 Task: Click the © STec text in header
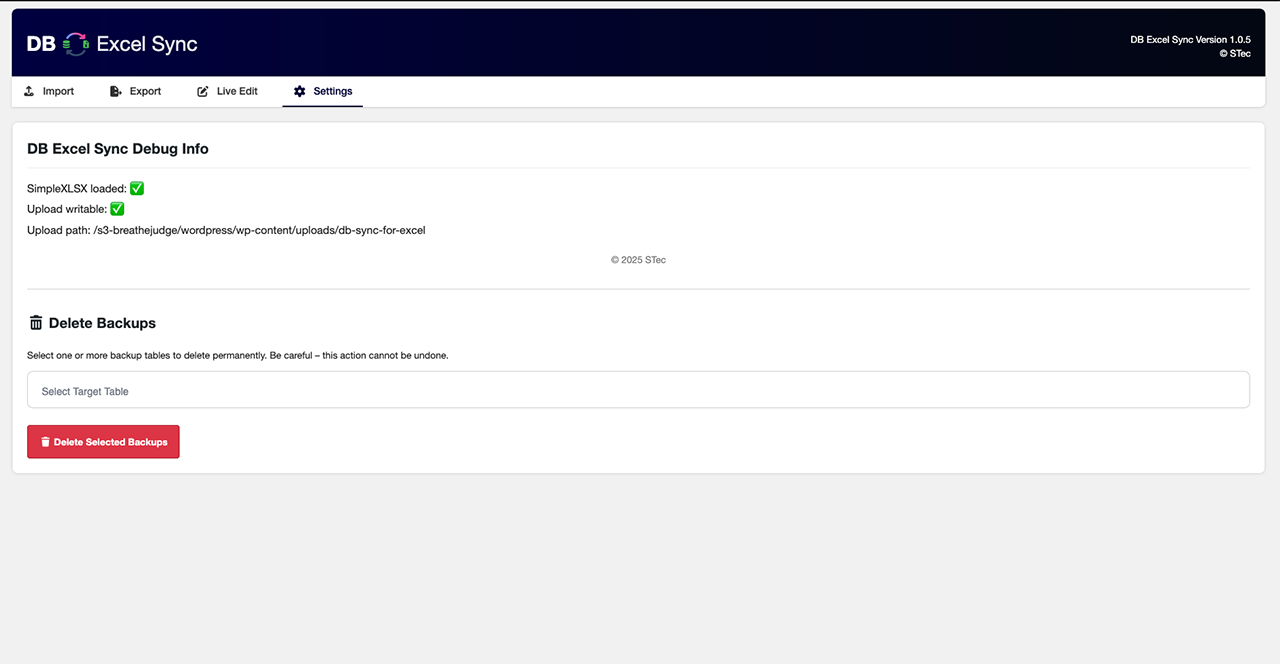(1235, 54)
